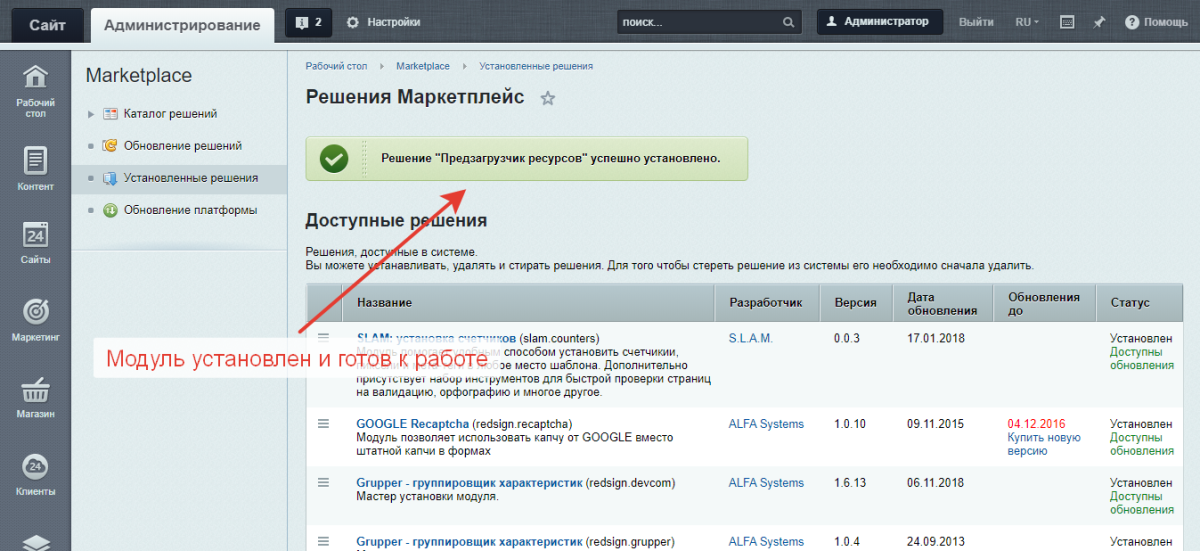This screenshot has width=1200, height=551.
Task: Click the Настройки text in the top bar
Action: [394, 22]
